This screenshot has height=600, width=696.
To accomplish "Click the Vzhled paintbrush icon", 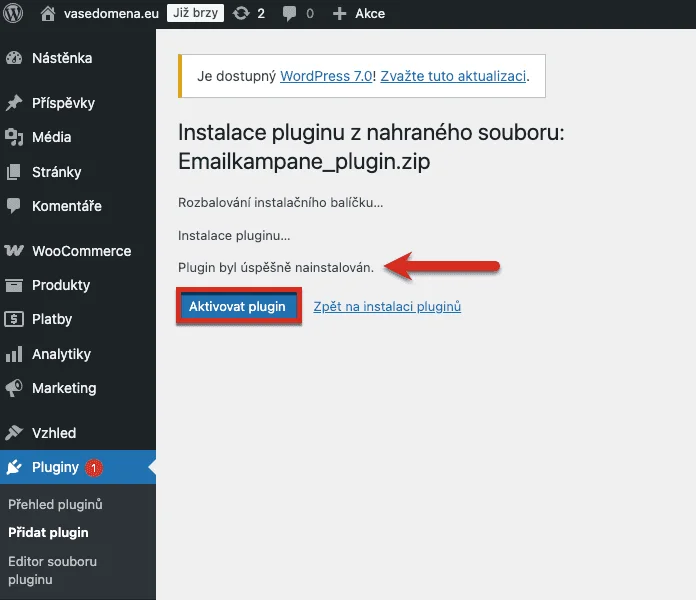I will pos(14,433).
